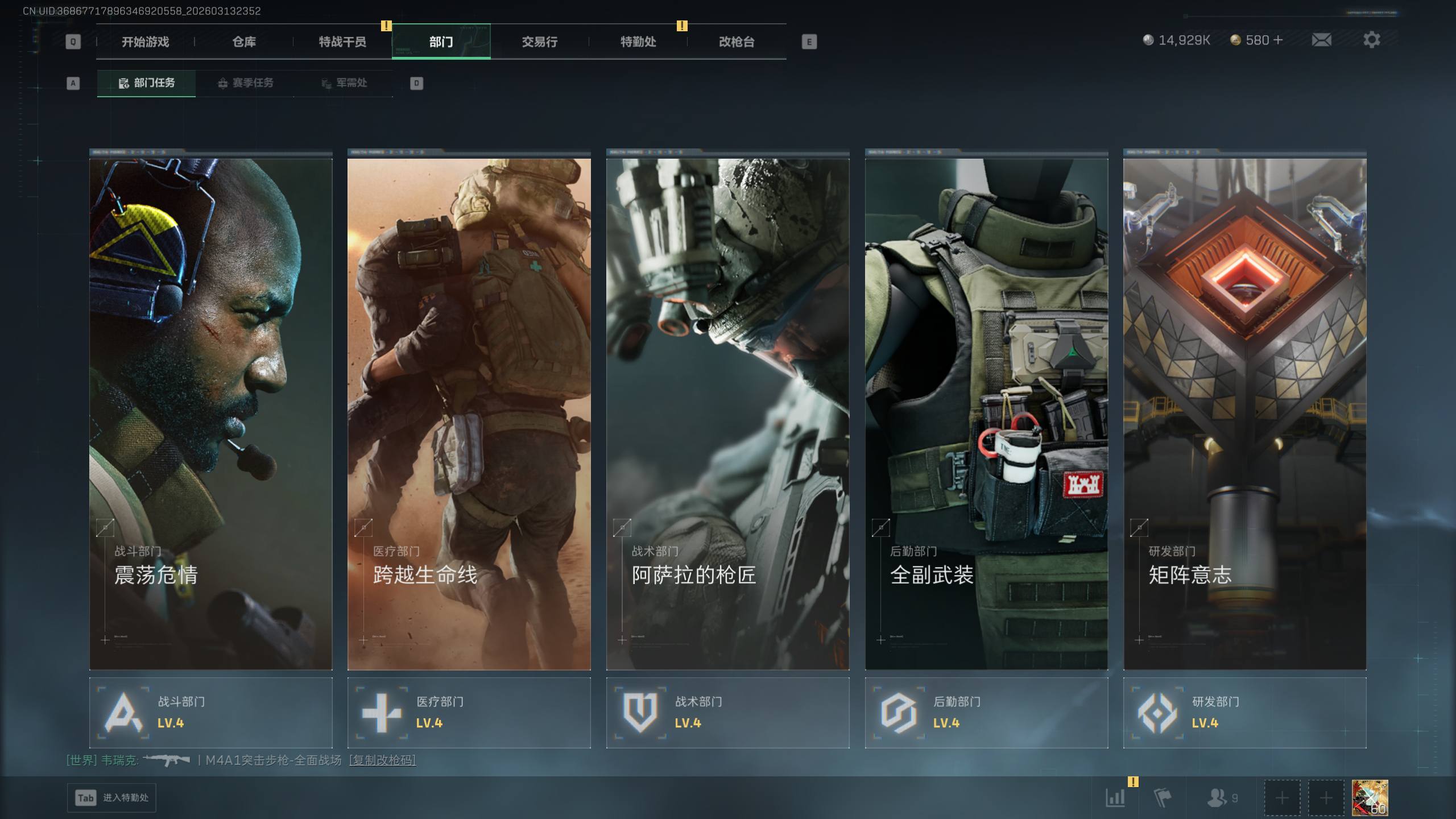Click the 医疗部门 cross emblem icon
1456x819 pixels.
[x=382, y=712]
